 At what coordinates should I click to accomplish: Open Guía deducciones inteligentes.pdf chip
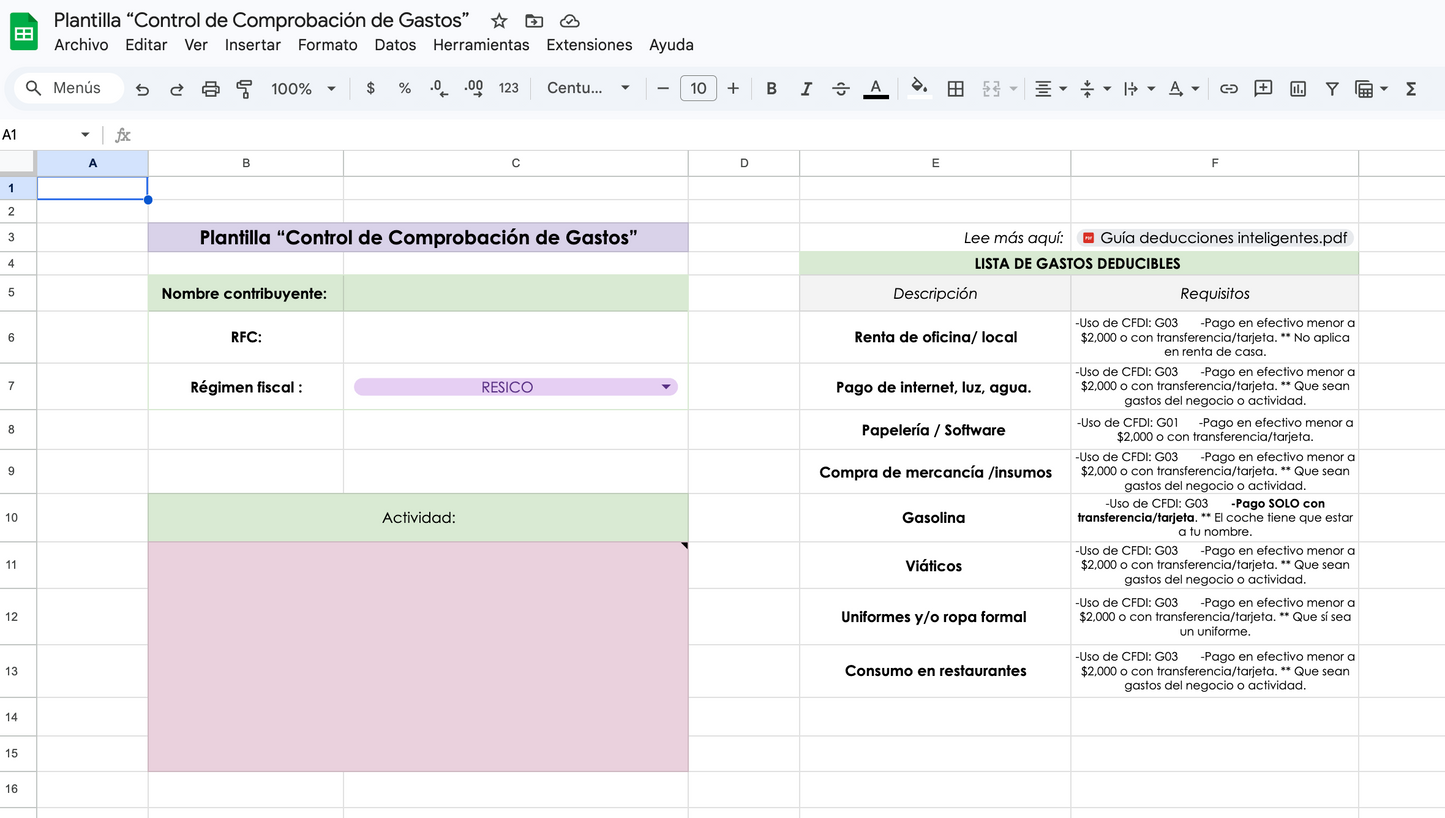coord(1215,238)
